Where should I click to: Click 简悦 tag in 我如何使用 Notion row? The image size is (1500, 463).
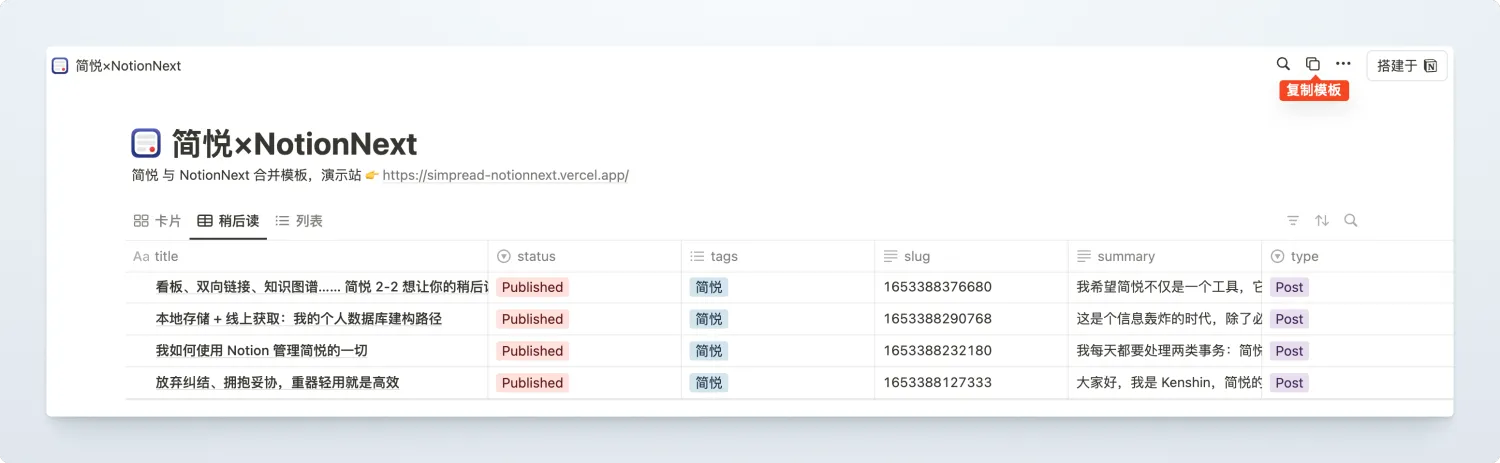coord(709,351)
